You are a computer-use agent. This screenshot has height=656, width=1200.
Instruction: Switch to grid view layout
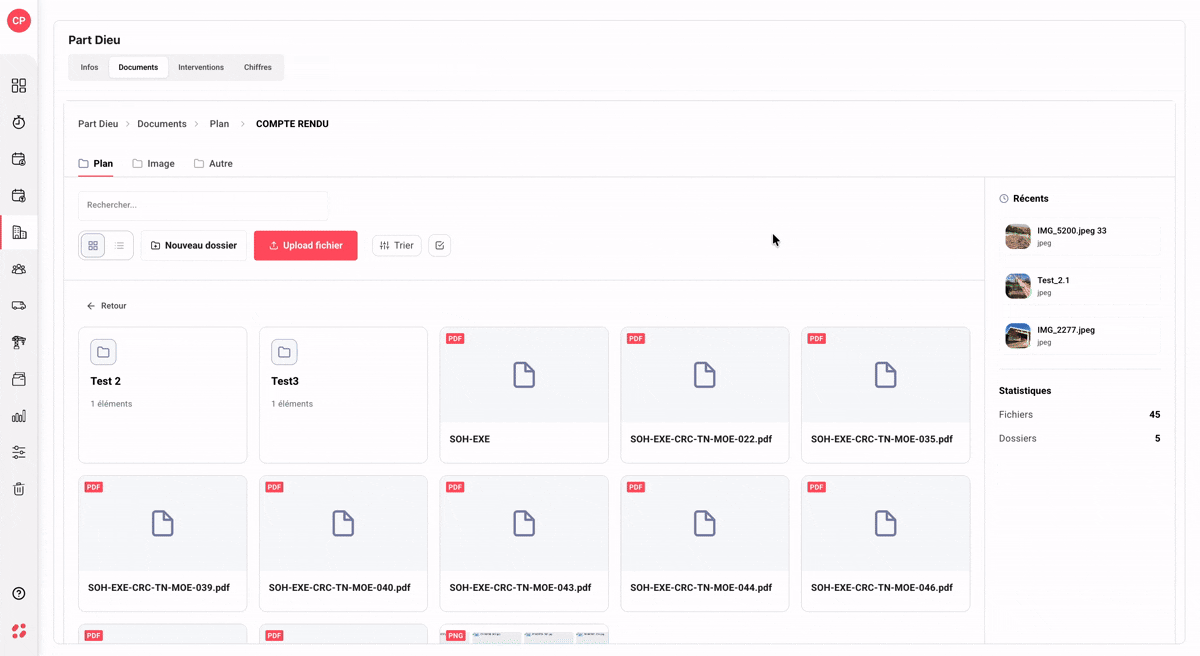click(x=93, y=245)
